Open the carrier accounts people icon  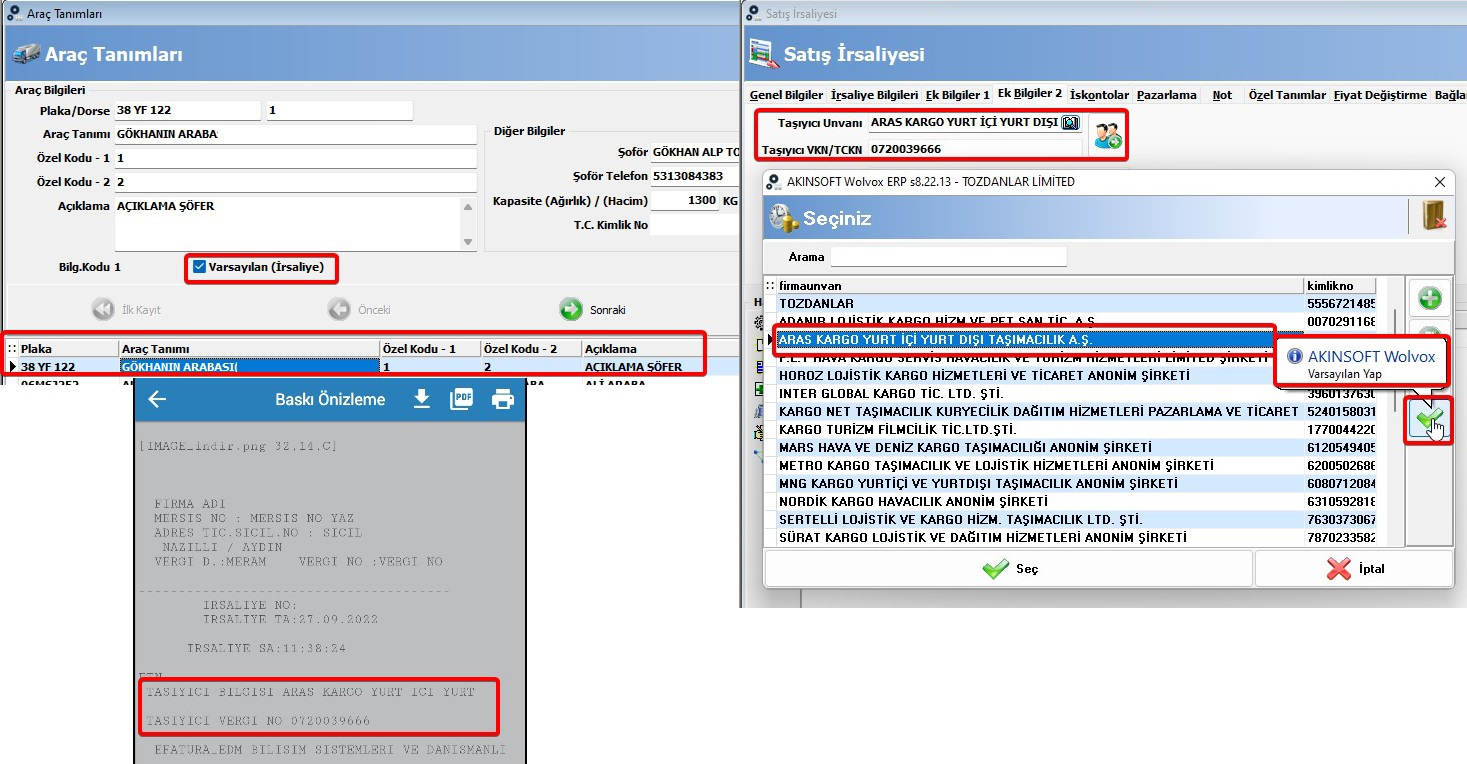click(x=1108, y=136)
